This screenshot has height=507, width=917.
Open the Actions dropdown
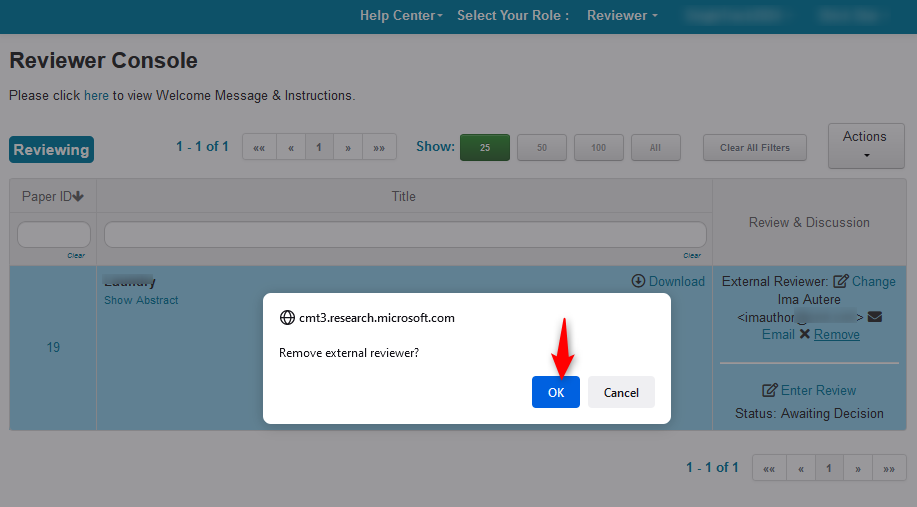click(866, 146)
